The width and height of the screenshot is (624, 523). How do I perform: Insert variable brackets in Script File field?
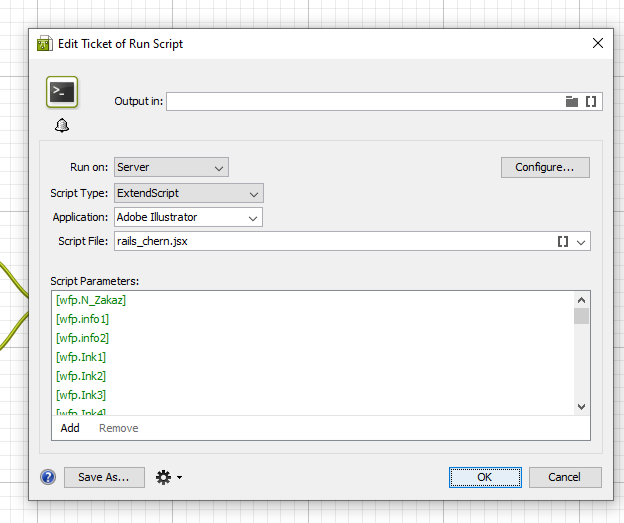563,241
